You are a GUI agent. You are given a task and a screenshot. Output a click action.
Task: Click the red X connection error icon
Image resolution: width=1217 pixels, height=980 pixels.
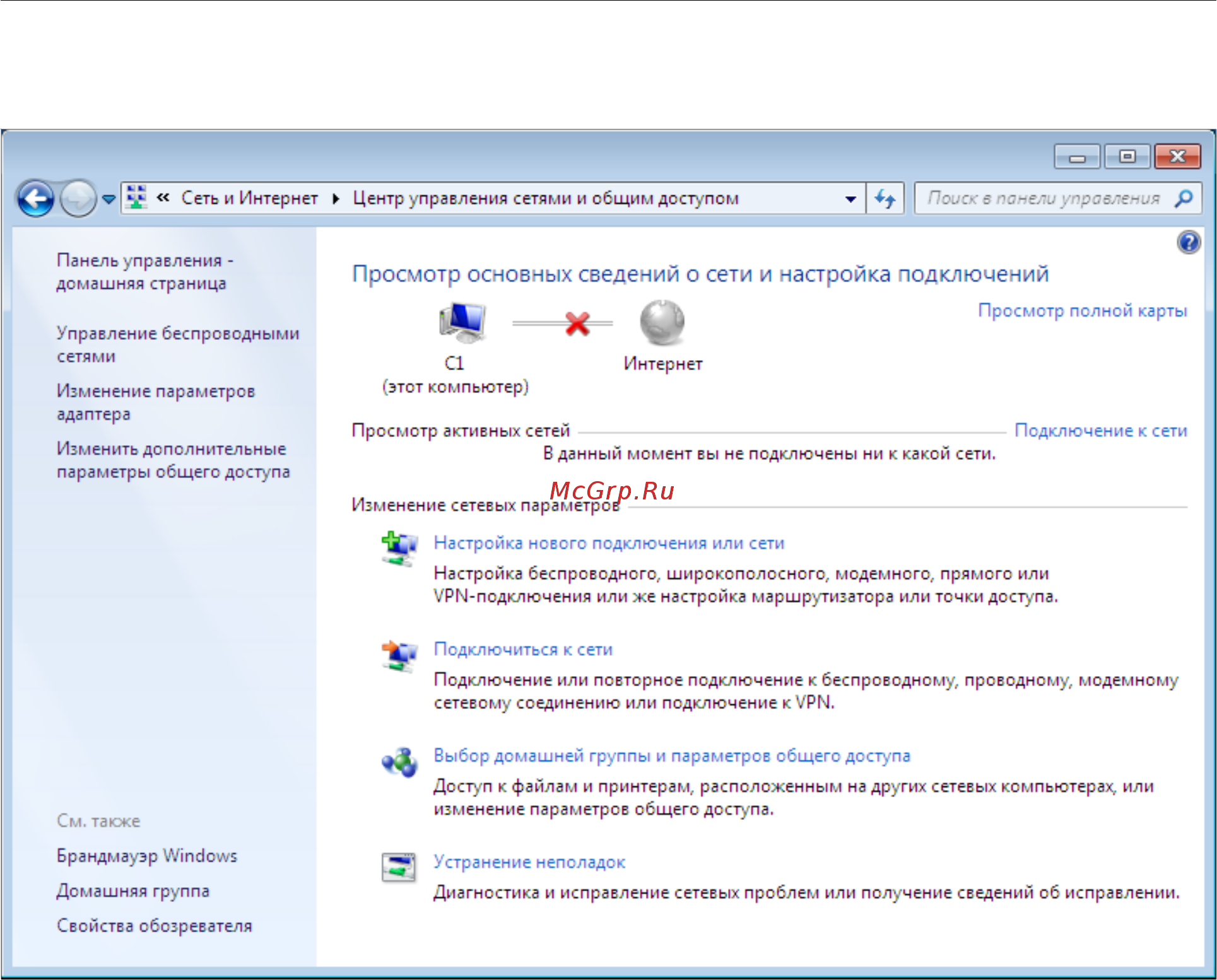[x=577, y=323]
